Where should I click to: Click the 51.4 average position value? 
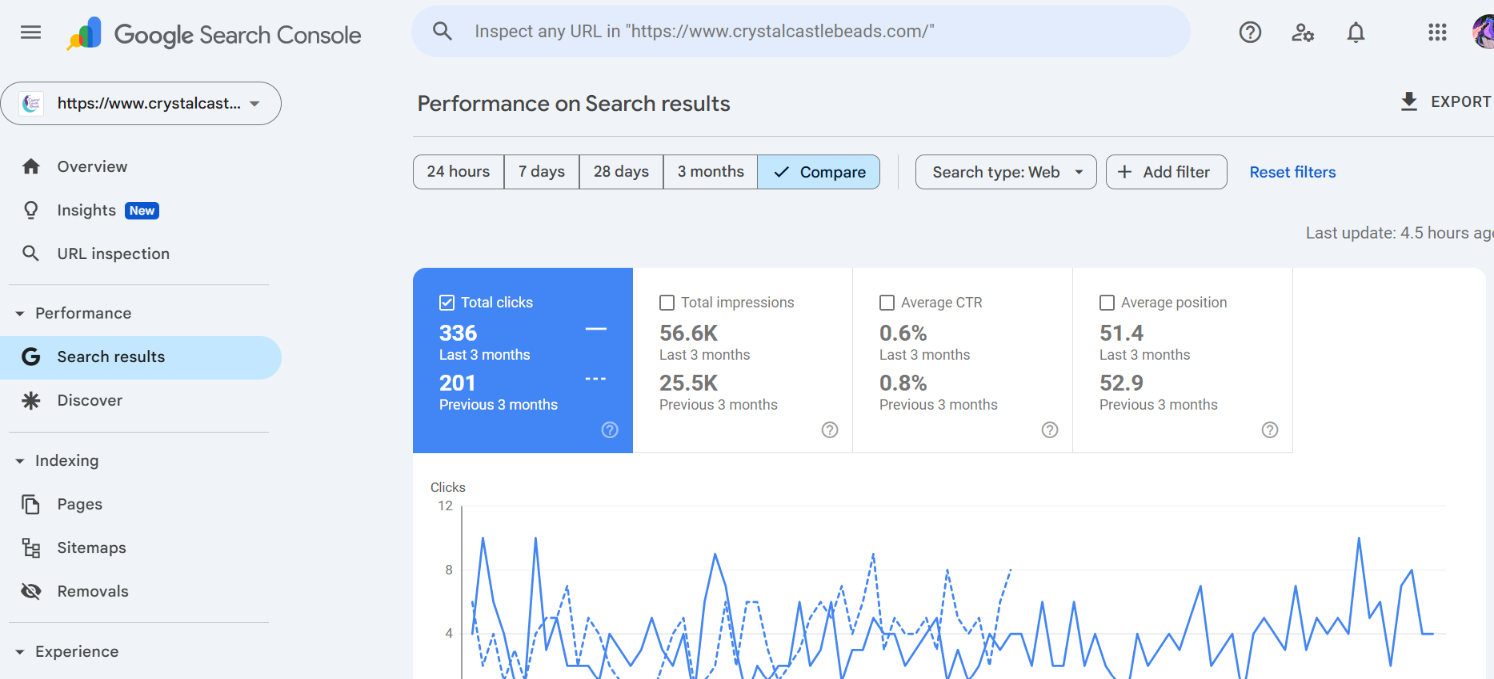(1122, 333)
